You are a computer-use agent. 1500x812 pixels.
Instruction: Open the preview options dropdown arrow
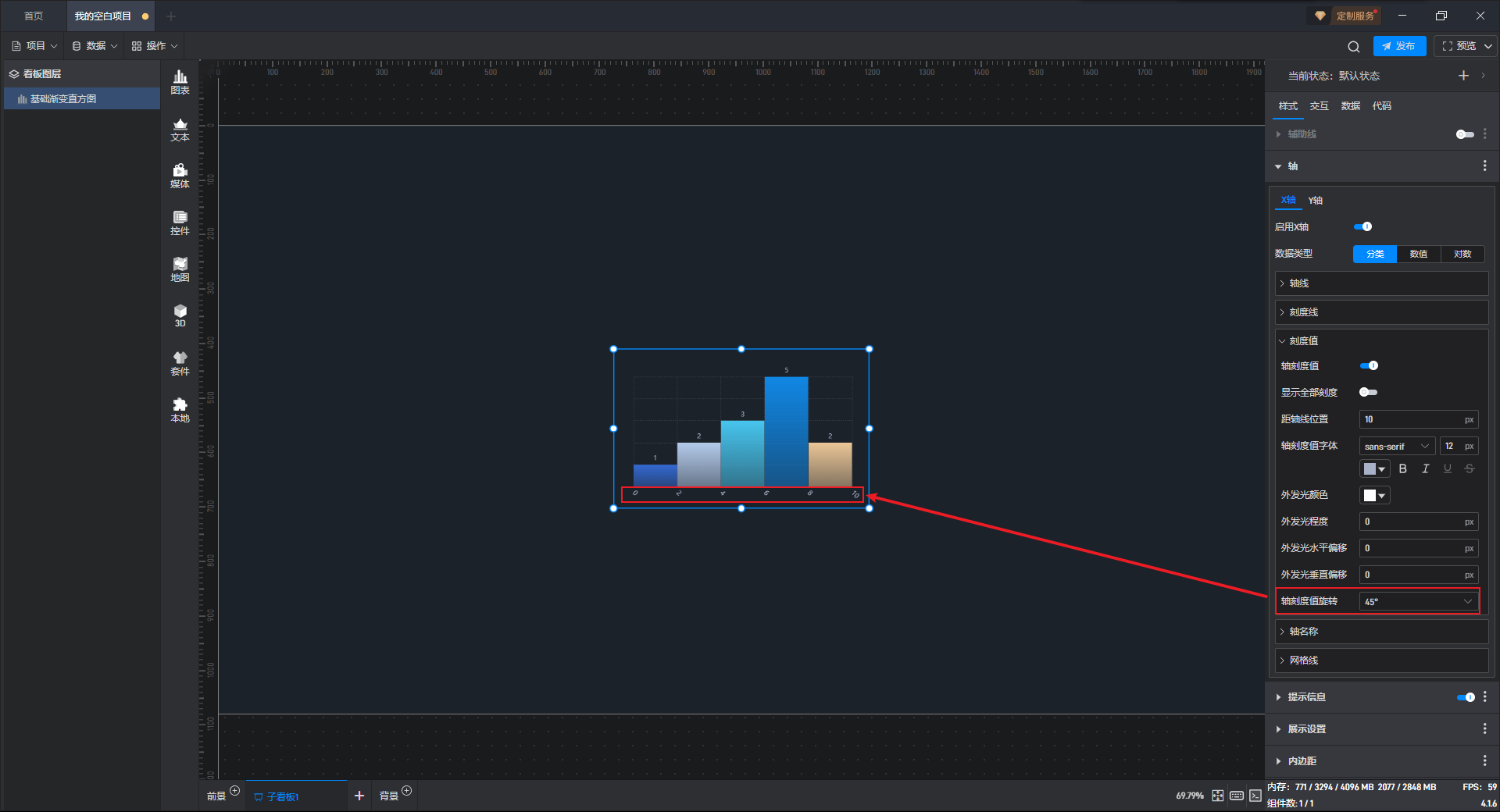1488,46
